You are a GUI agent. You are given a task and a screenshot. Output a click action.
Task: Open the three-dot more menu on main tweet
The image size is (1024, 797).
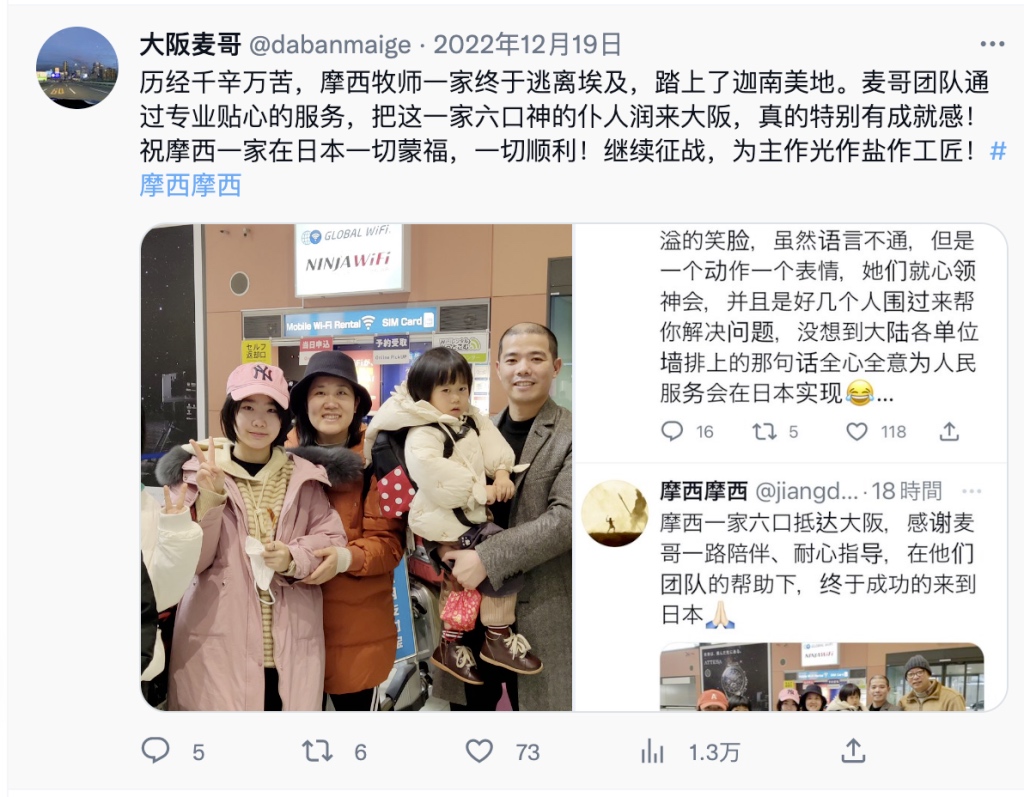click(992, 44)
